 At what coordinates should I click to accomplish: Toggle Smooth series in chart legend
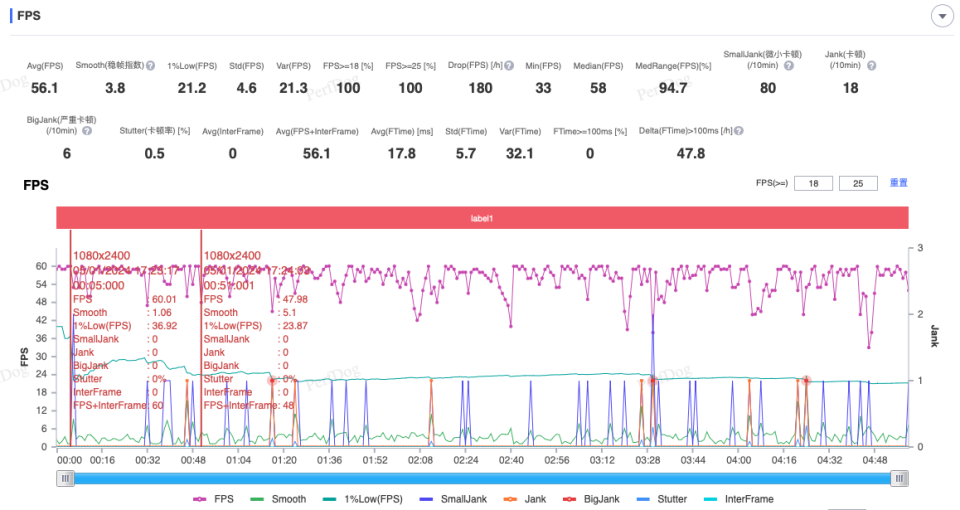point(278,499)
